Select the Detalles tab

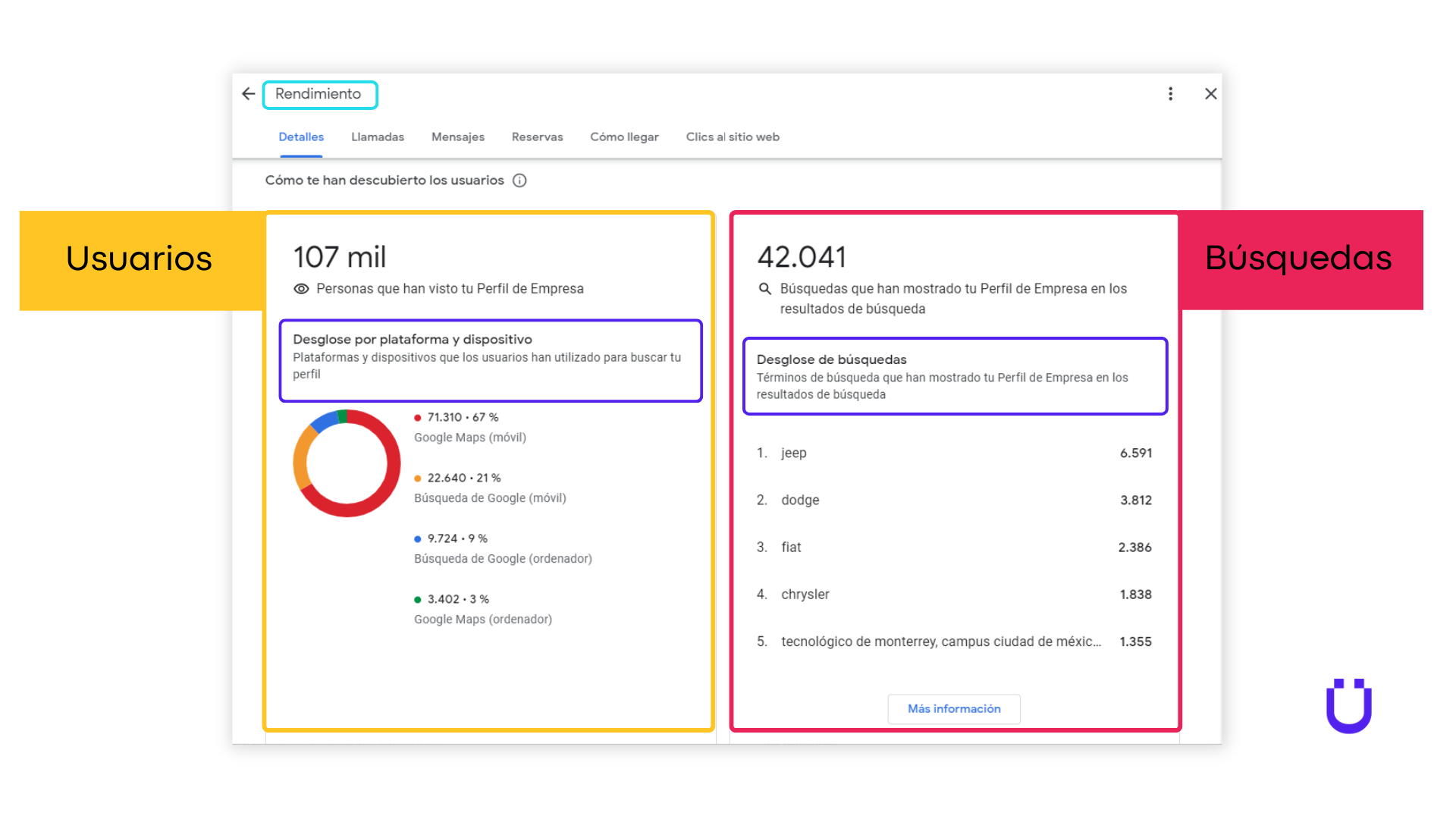click(300, 136)
